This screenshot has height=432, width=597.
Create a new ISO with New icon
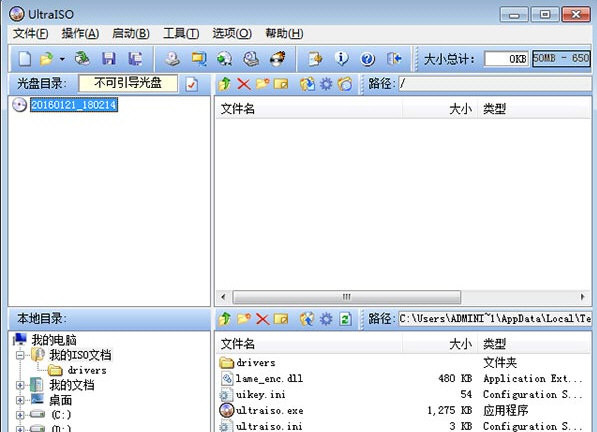tap(25, 59)
